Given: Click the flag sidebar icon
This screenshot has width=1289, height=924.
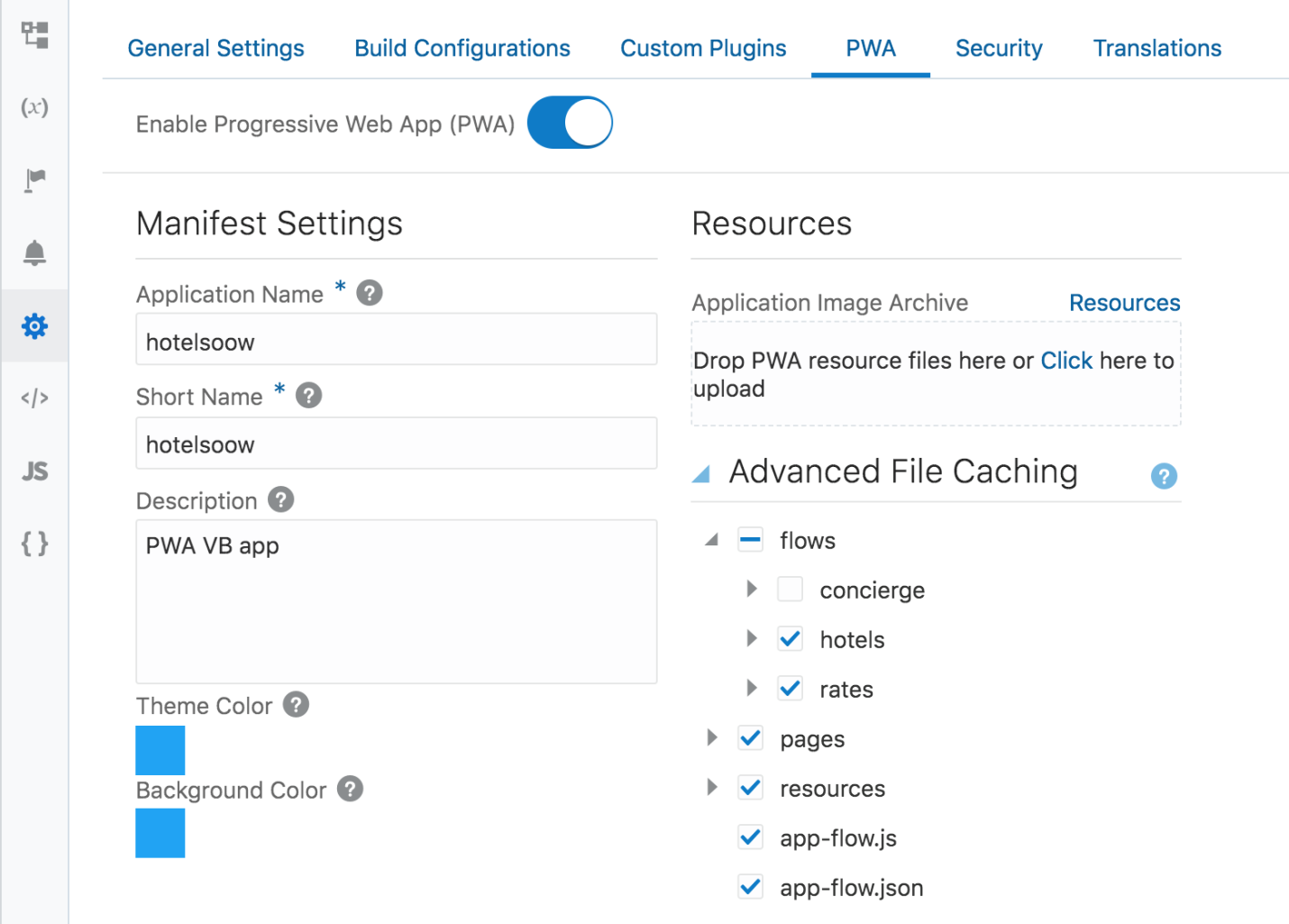Looking at the screenshot, I should pyautogui.click(x=34, y=179).
